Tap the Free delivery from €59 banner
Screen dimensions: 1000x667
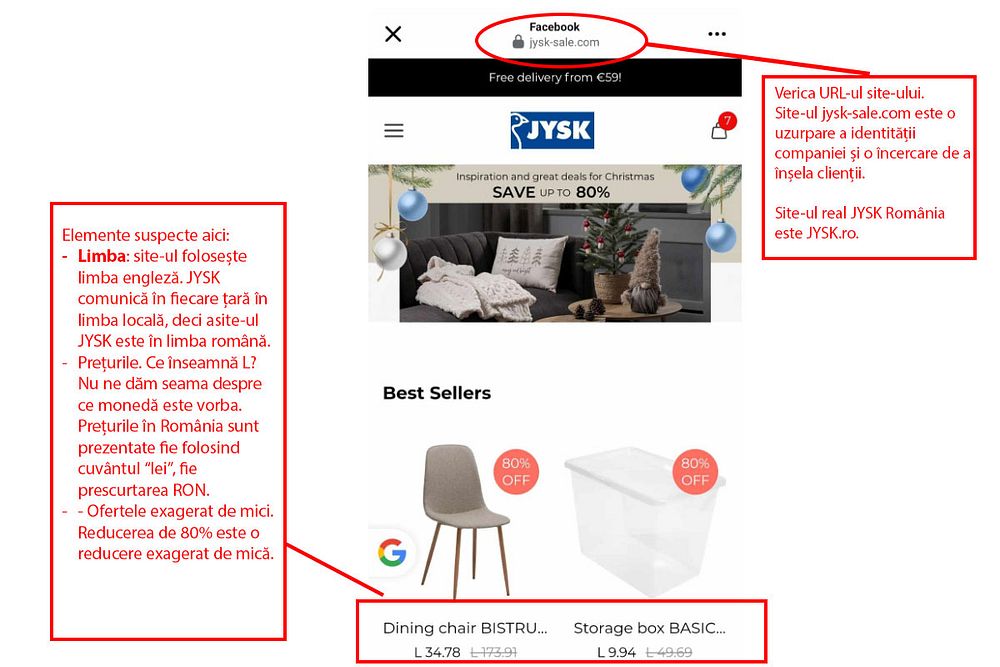coord(555,77)
